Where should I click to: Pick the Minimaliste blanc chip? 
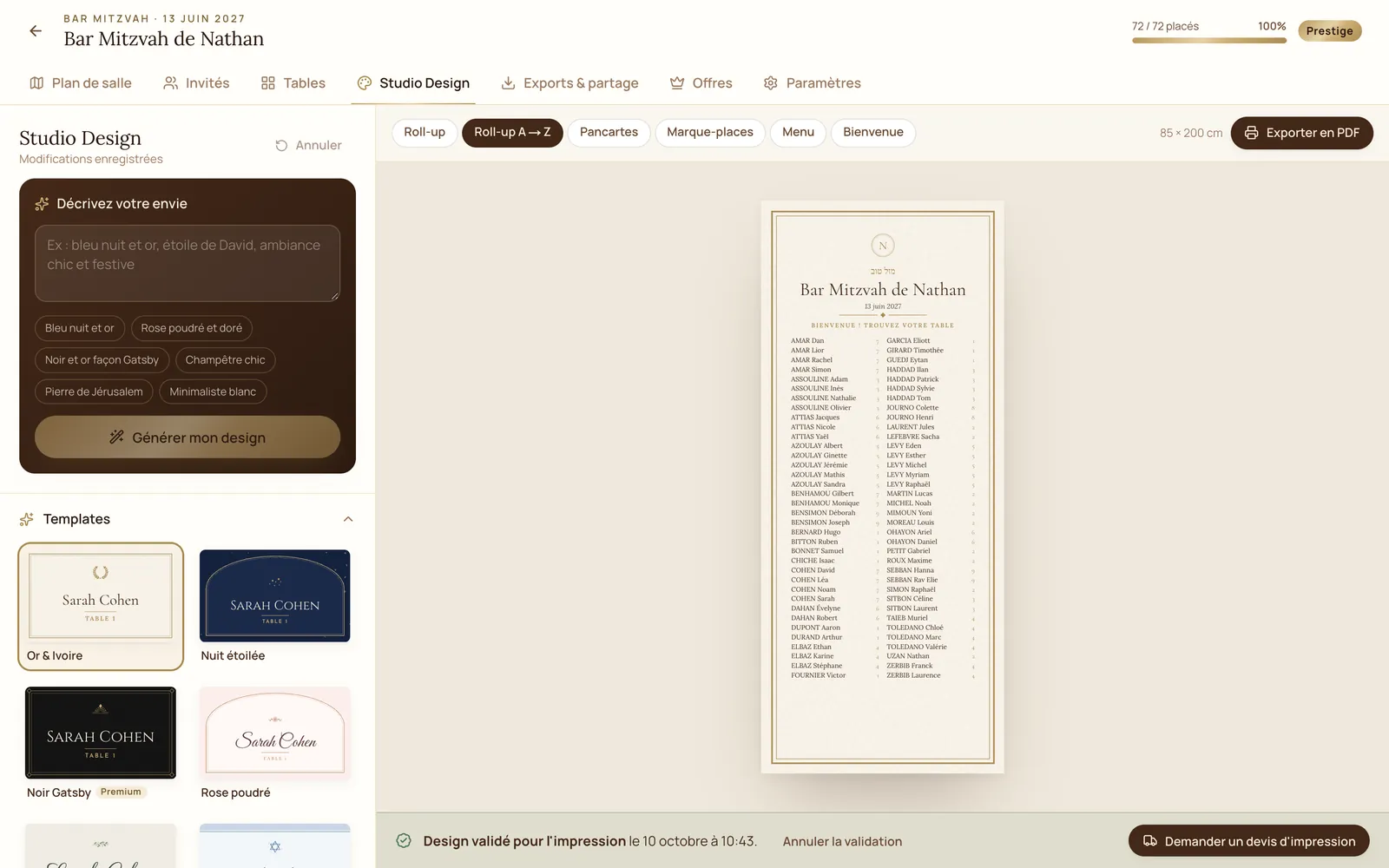[213, 392]
